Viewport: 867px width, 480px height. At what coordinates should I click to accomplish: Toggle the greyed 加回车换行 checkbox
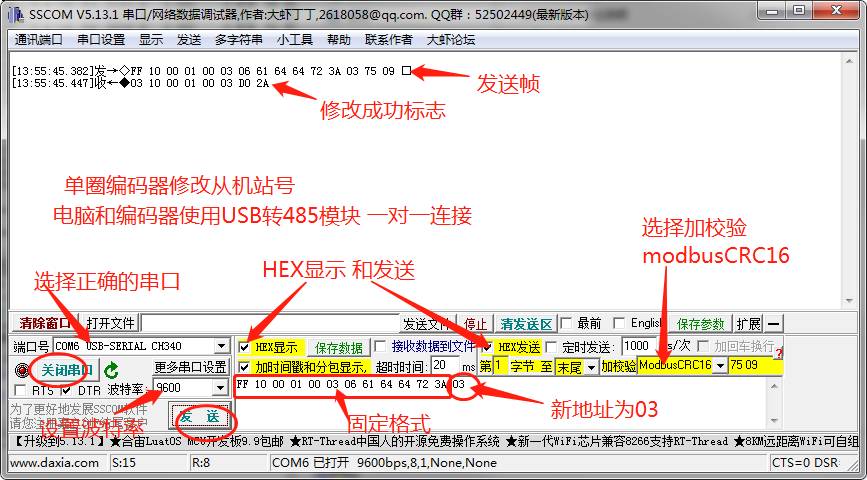click(703, 346)
